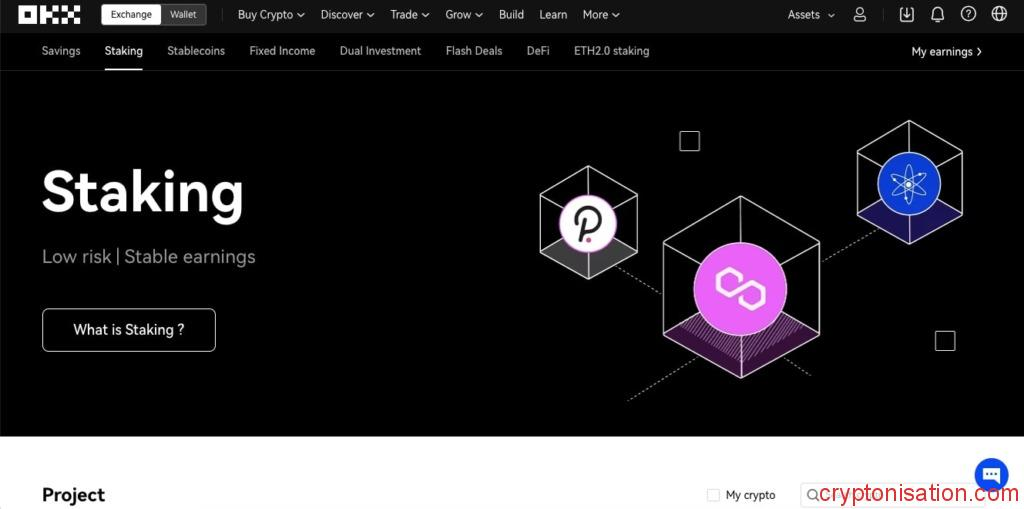Switch to the Wallet toggle

tap(183, 15)
